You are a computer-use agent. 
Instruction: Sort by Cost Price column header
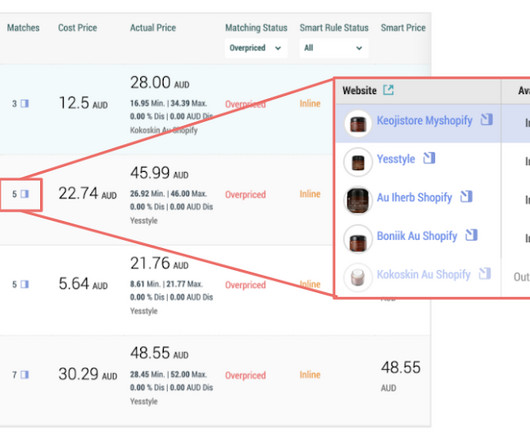tap(77, 28)
